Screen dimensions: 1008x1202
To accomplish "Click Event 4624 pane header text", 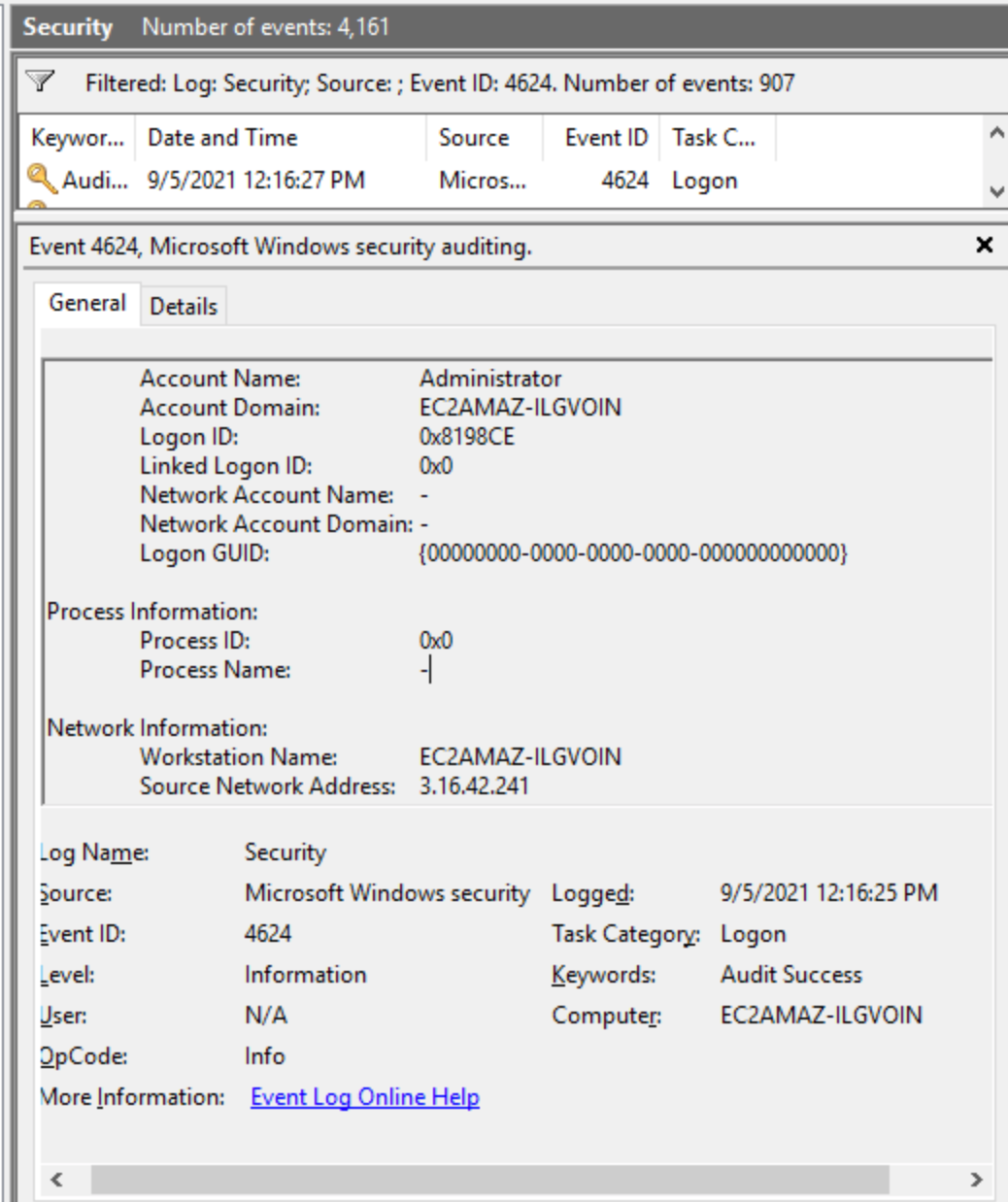I will point(281,247).
